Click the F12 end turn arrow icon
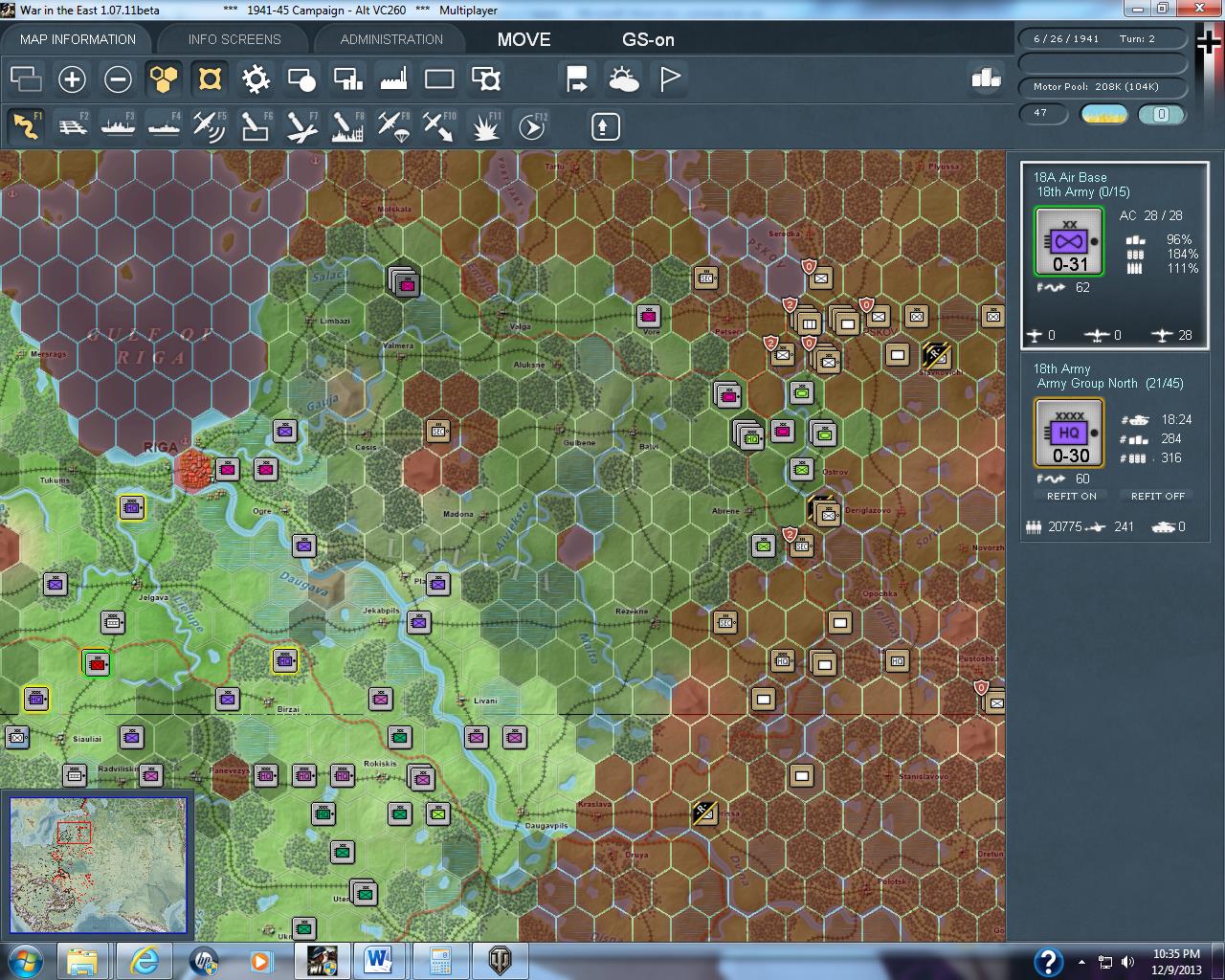The width and height of the screenshot is (1225, 980). coord(532,126)
